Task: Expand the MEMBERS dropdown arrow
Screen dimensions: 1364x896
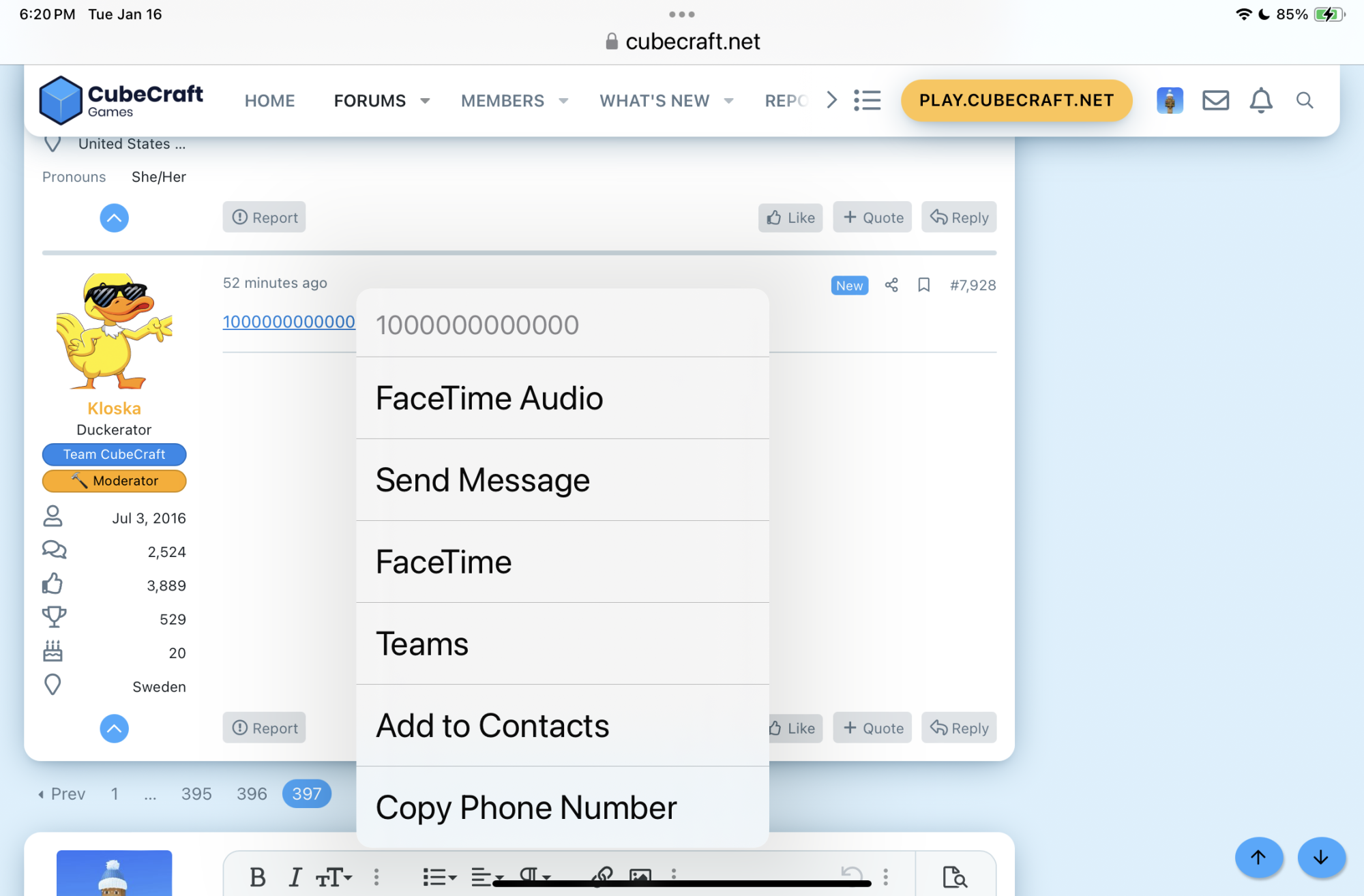Action: coord(563,101)
